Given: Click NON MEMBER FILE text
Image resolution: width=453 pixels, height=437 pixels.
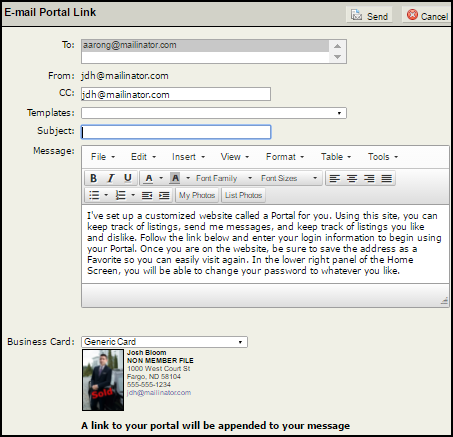Looking at the screenshot, I should [160, 361].
